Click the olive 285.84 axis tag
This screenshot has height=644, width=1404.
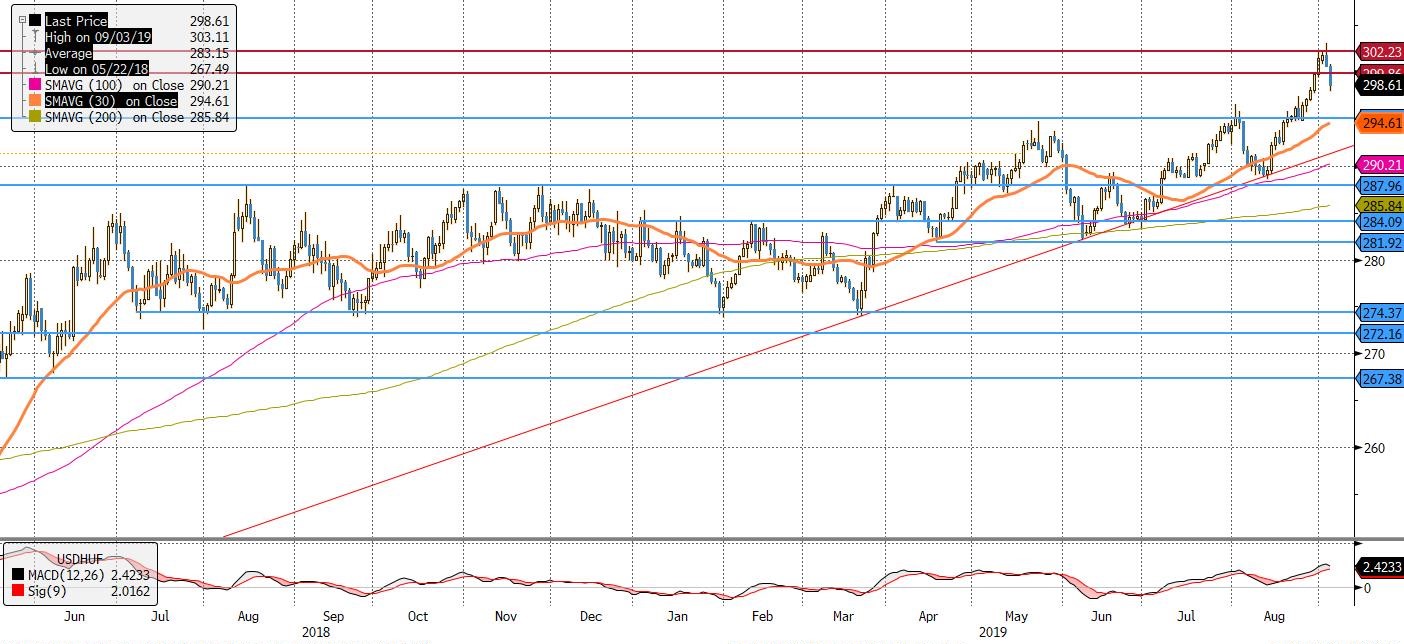[x=1381, y=205]
